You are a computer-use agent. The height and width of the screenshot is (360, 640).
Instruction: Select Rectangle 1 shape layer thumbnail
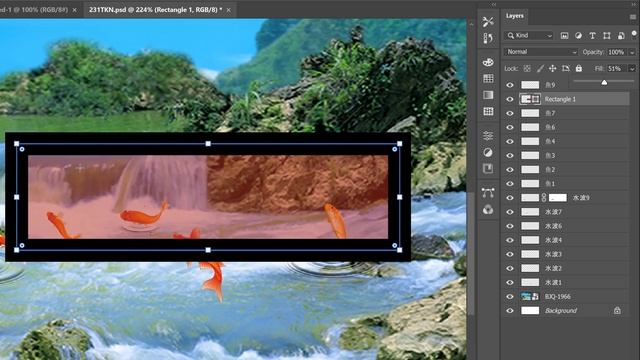[x=530, y=99]
